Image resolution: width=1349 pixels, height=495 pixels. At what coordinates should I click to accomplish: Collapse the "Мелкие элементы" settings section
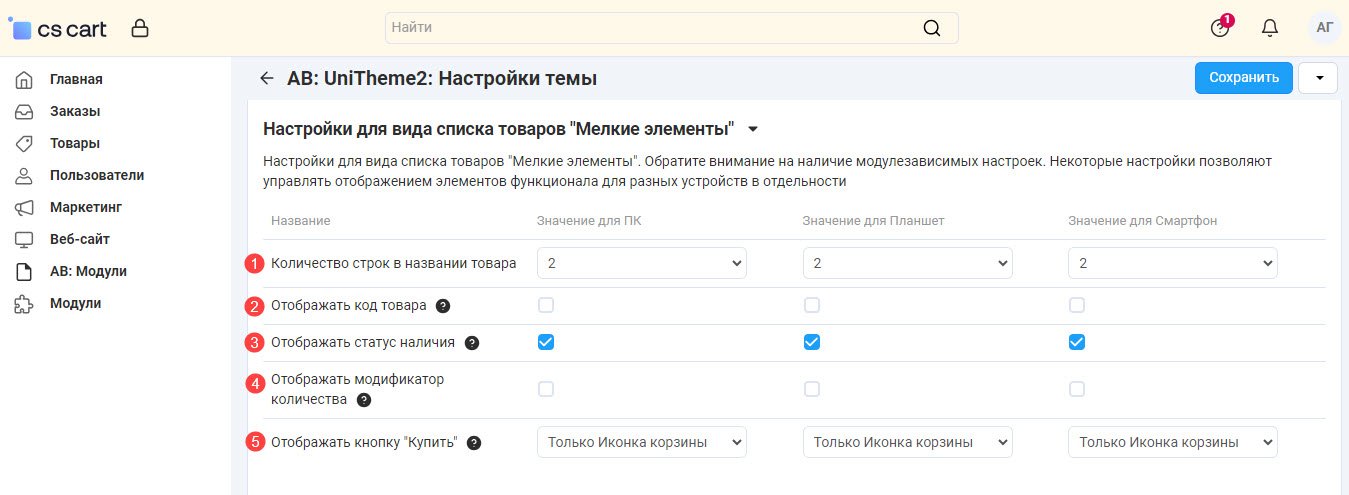tap(753, 129)
